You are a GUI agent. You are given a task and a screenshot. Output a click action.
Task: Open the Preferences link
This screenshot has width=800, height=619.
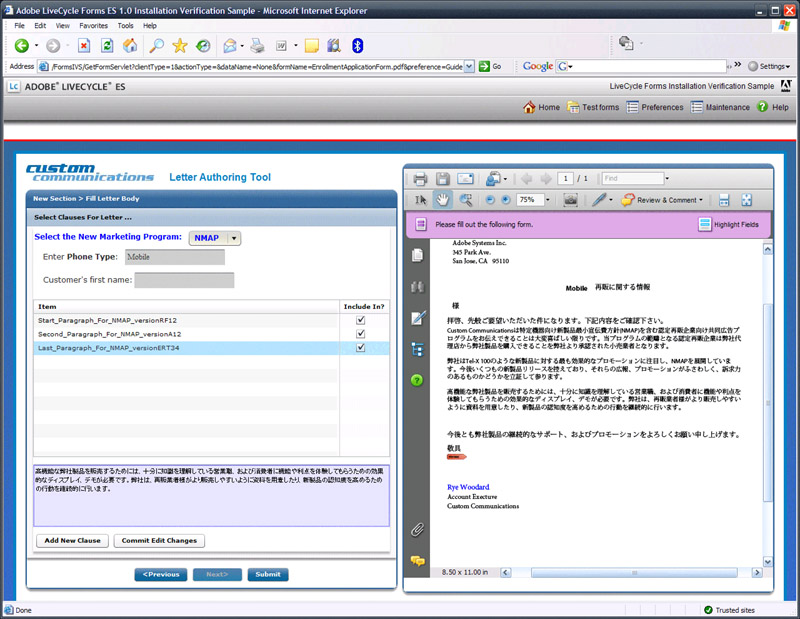(x=655, y=107)
